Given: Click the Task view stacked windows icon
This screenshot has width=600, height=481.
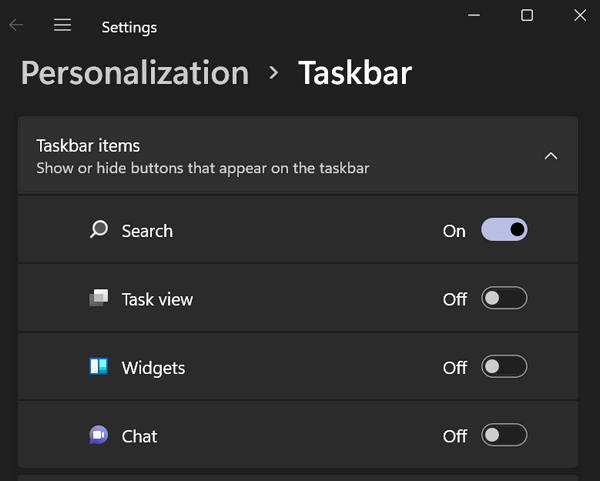Looking at the screenshot, I should pyautogui.click(x=99, y=298).
